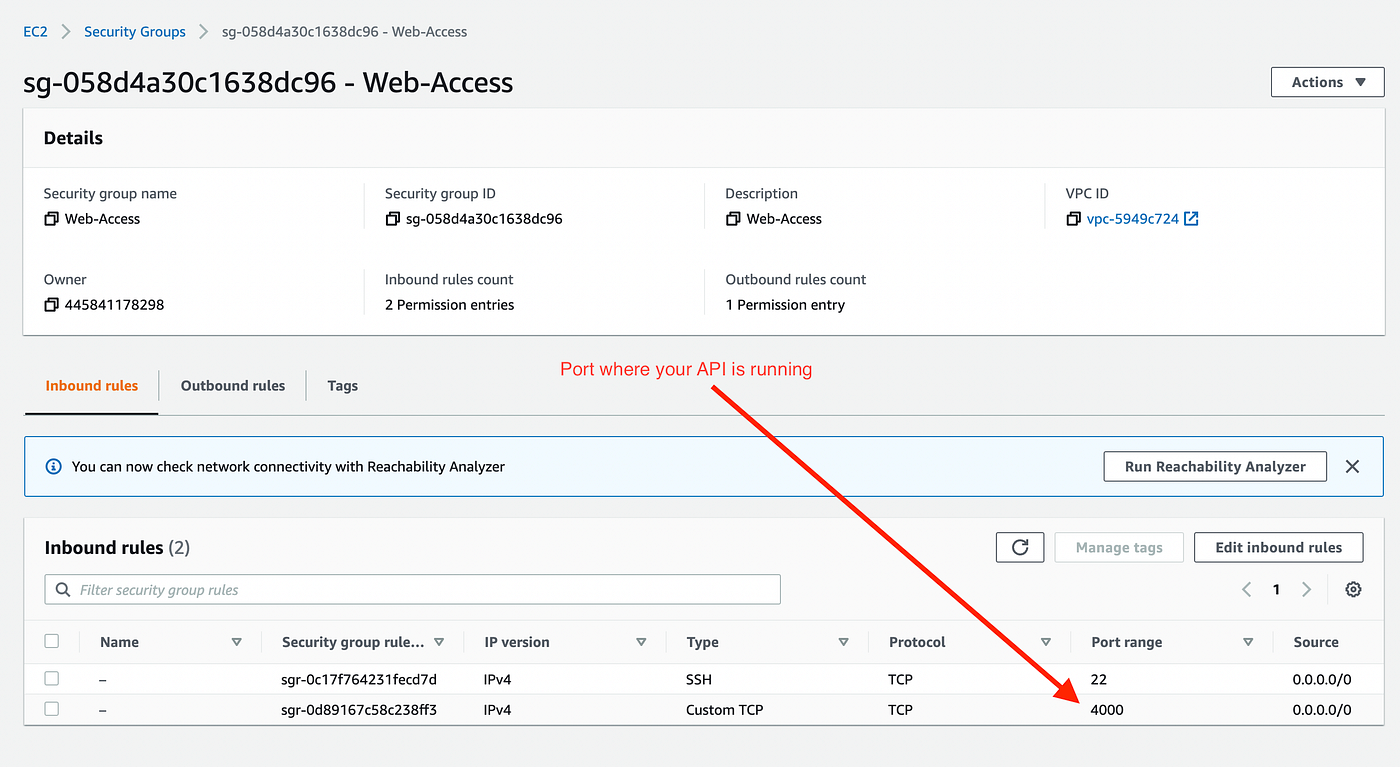Click the Source column header
The height and width of the screenshot is (767, 1400).
(1315, 642)
